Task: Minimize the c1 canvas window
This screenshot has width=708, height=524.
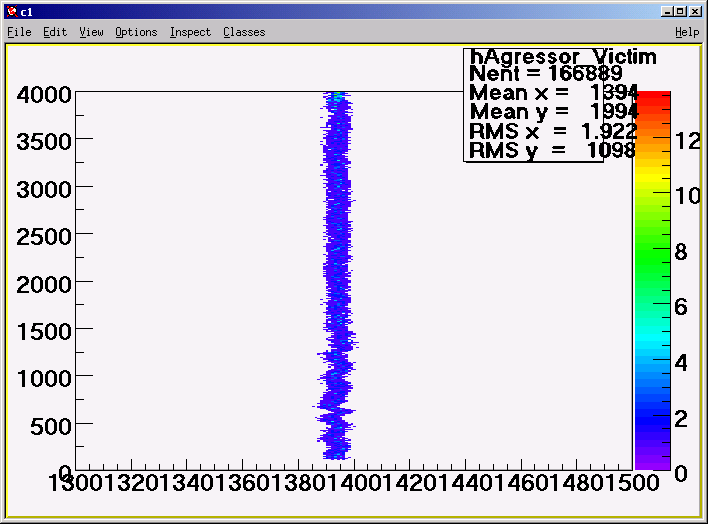Action: 666,12
